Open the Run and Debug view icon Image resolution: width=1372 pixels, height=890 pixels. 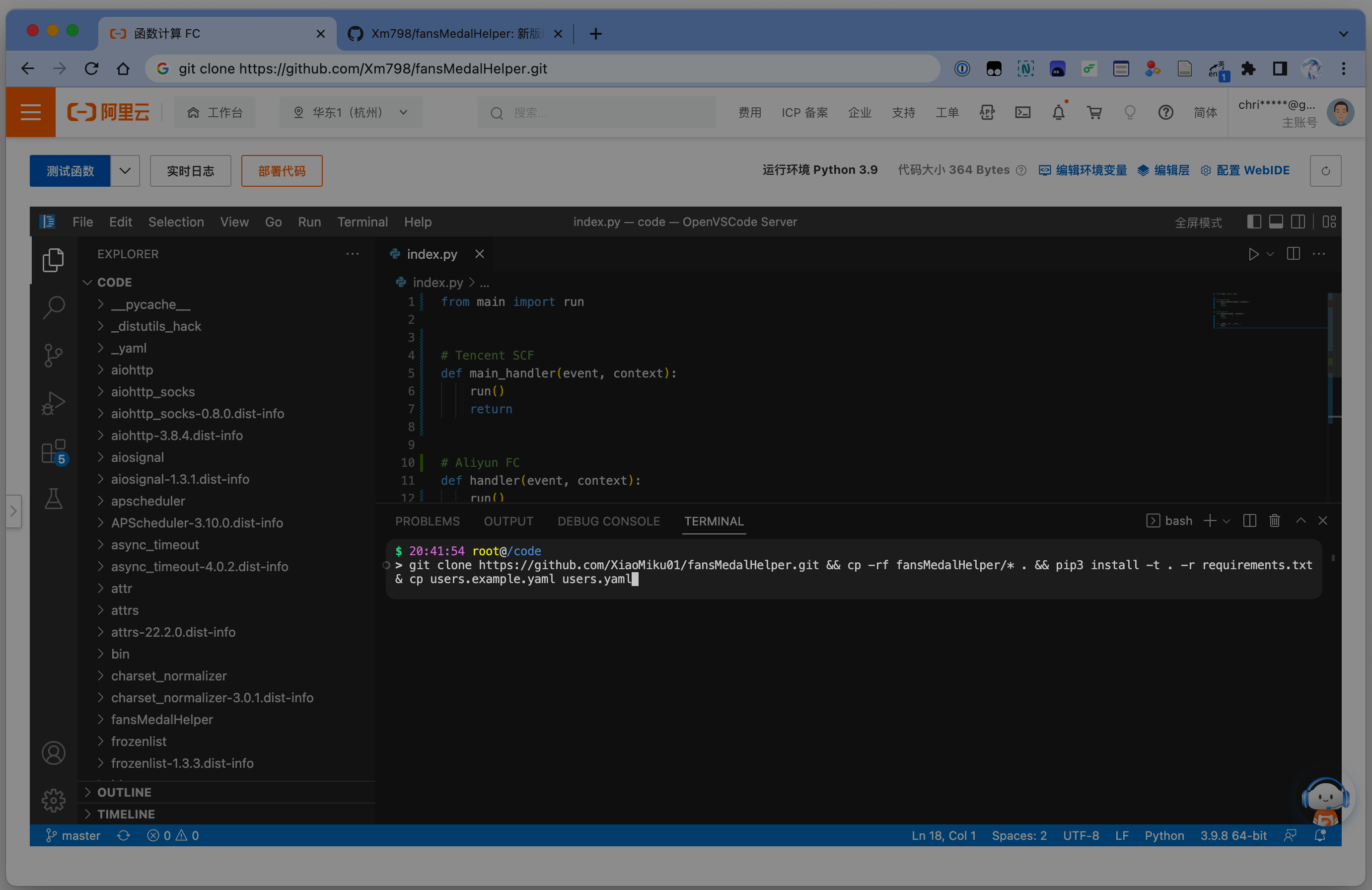tap(53, 403)
